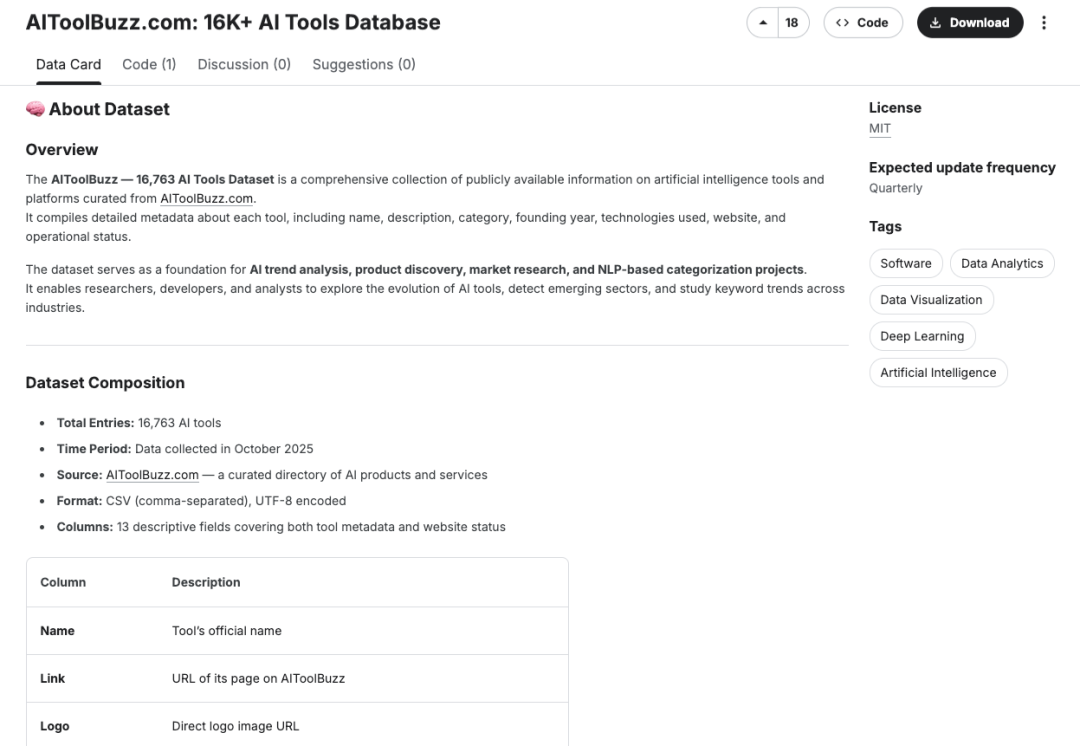Click the brain emoji beside About Dataset
The height and width of the screenshot is (746, 1080).
pyautogui.click(x=35, y=110)
